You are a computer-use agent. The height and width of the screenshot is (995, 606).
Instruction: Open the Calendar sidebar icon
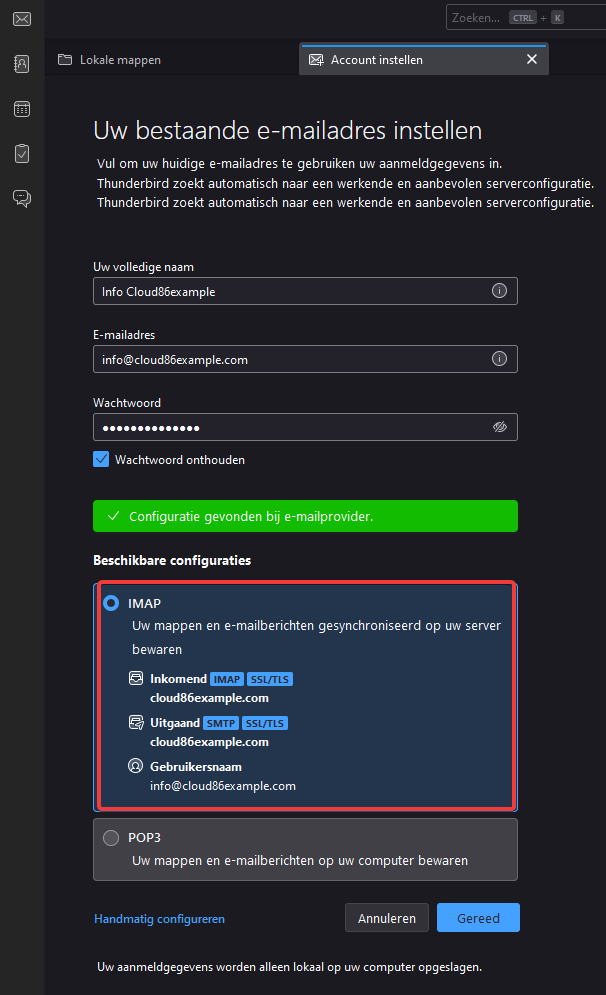22,109
